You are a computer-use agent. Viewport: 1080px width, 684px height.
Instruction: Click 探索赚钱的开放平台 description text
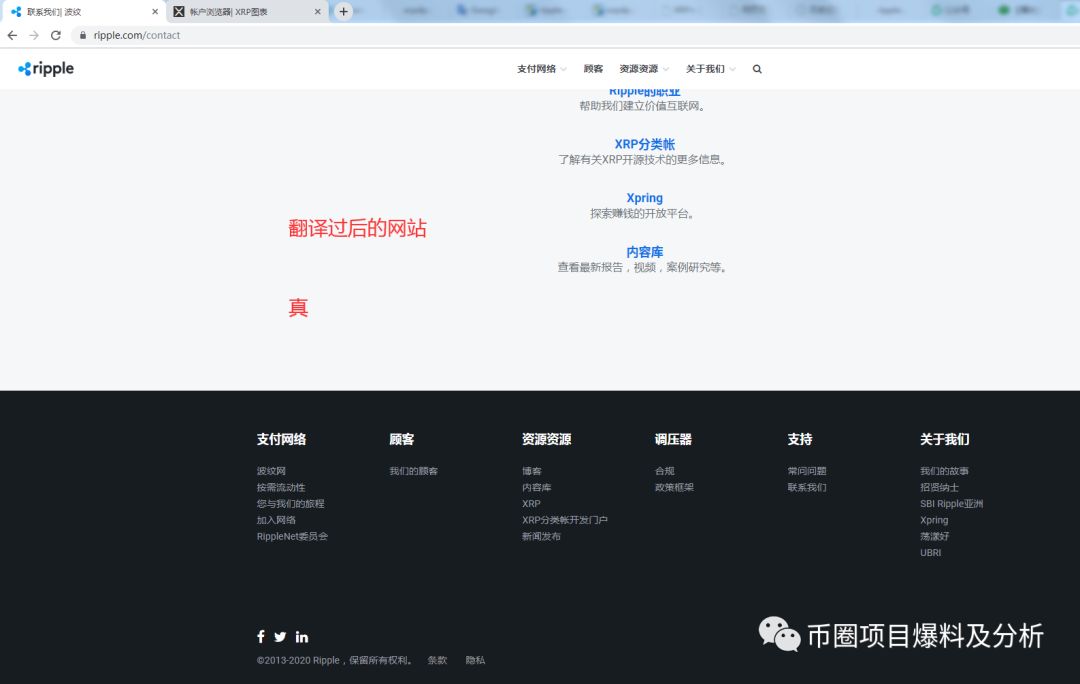click(643, 214)
